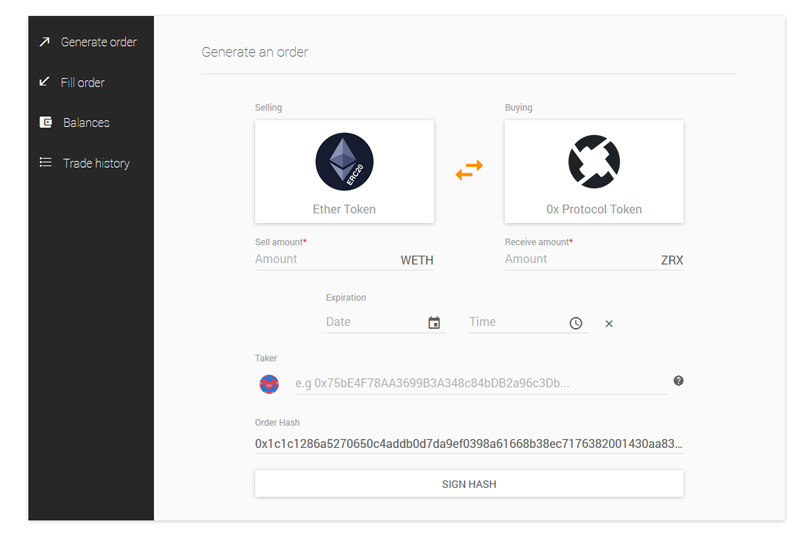Click the Receive amount label
Screen dimensions: 808x539
coord(538,242)
